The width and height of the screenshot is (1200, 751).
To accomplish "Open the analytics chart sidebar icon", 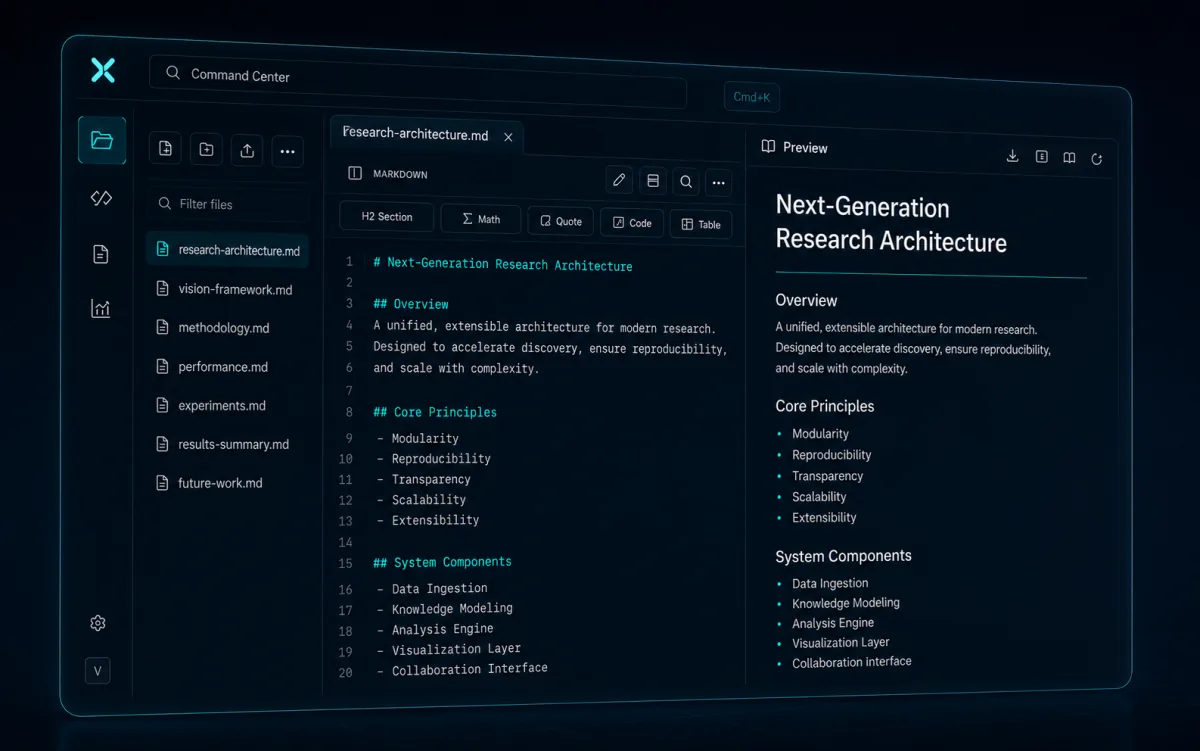I will pos(100,309).
